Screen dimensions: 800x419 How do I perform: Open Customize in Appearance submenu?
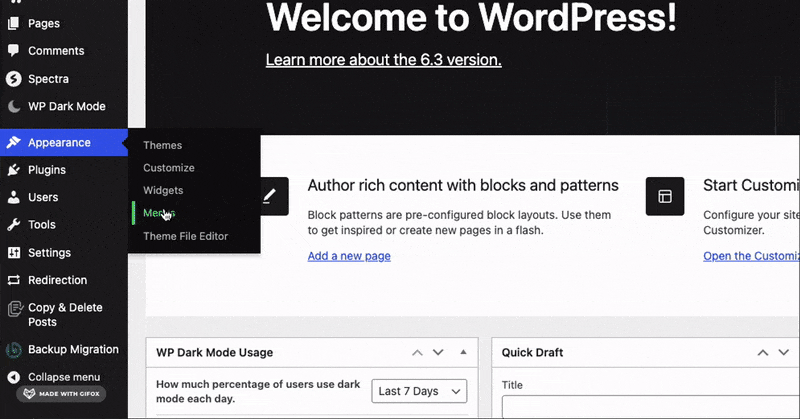(x=168, y=167)
